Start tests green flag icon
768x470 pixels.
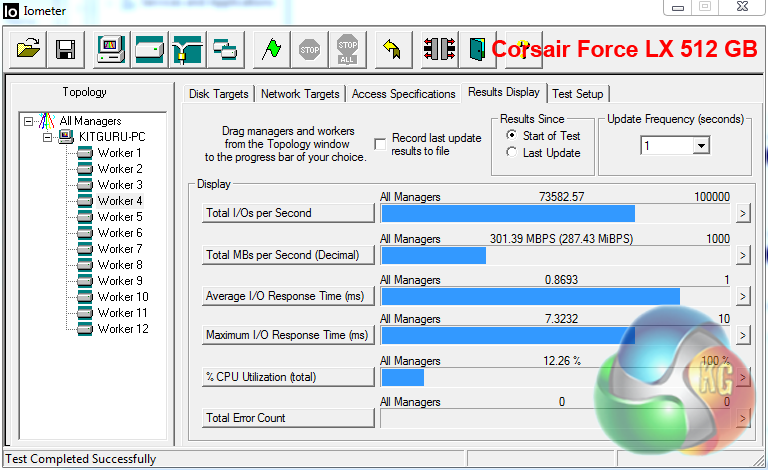pos(271,49)
